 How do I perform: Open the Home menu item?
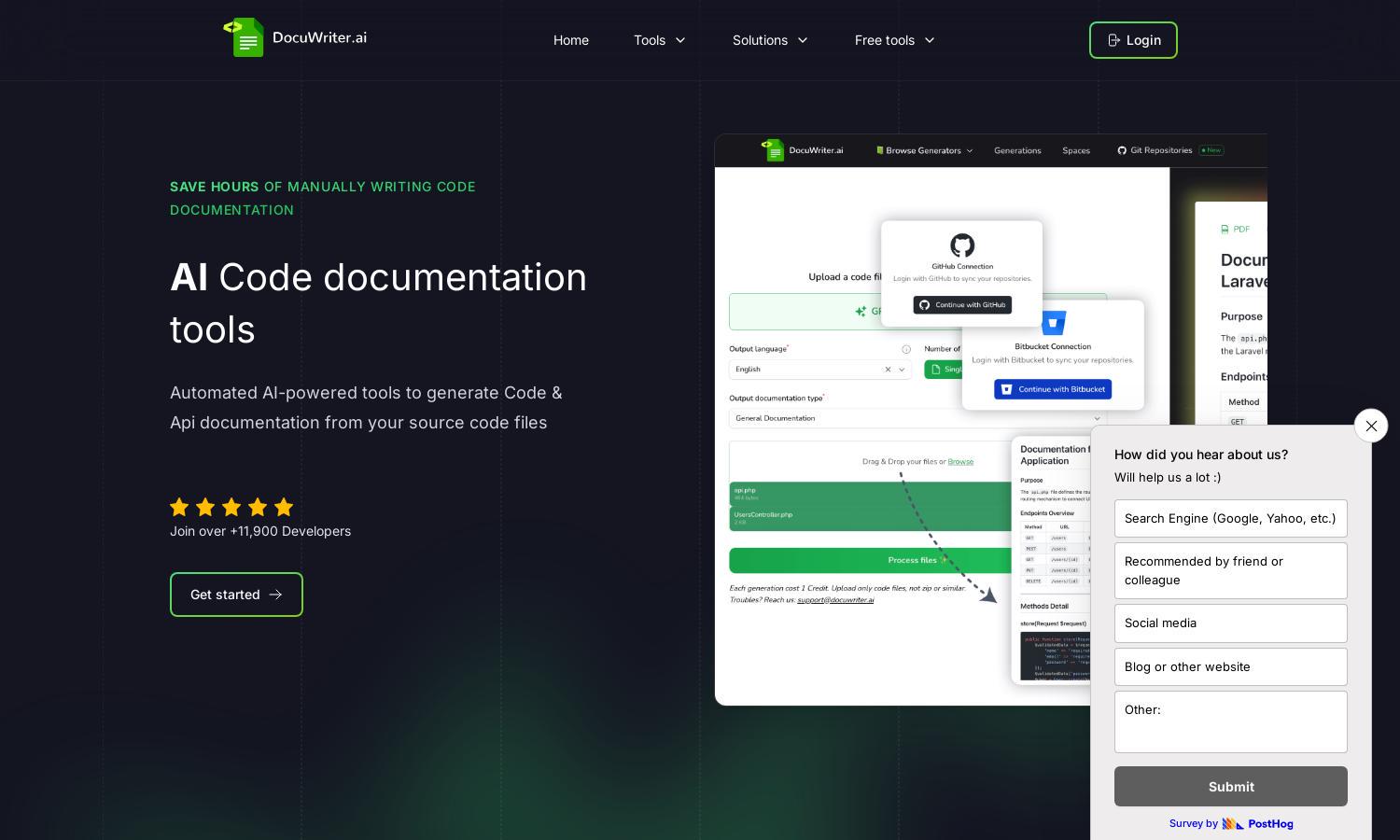[x=571, y=40]
